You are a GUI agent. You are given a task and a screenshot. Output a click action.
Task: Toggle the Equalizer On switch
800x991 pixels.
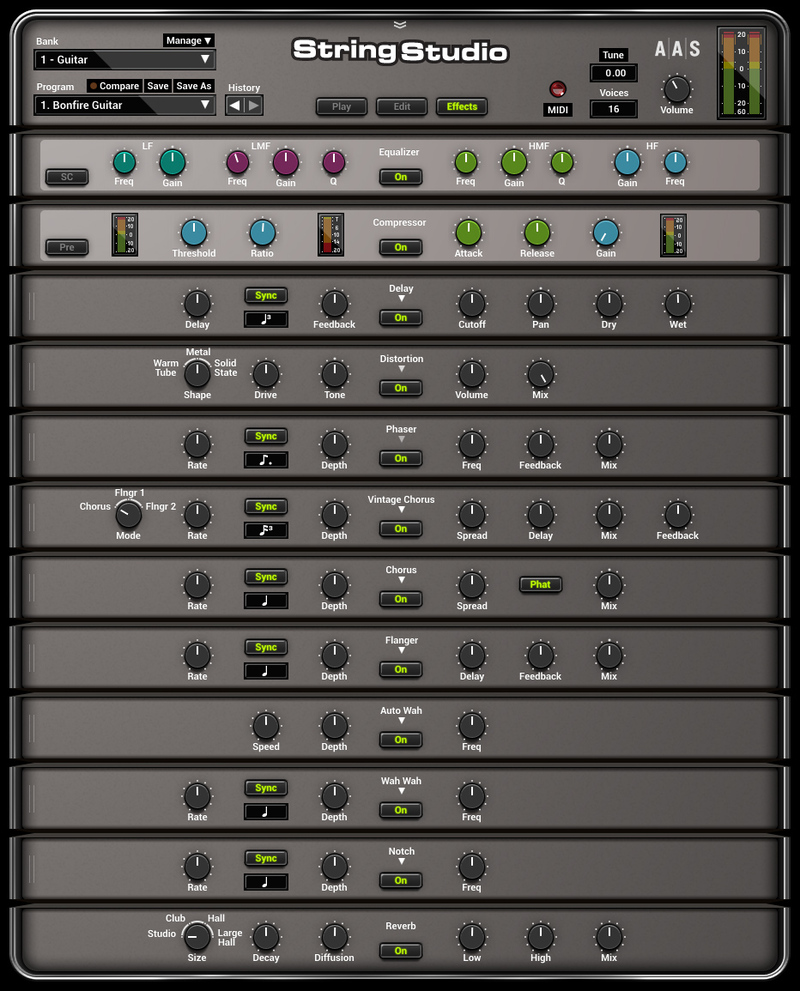point(401,177)
